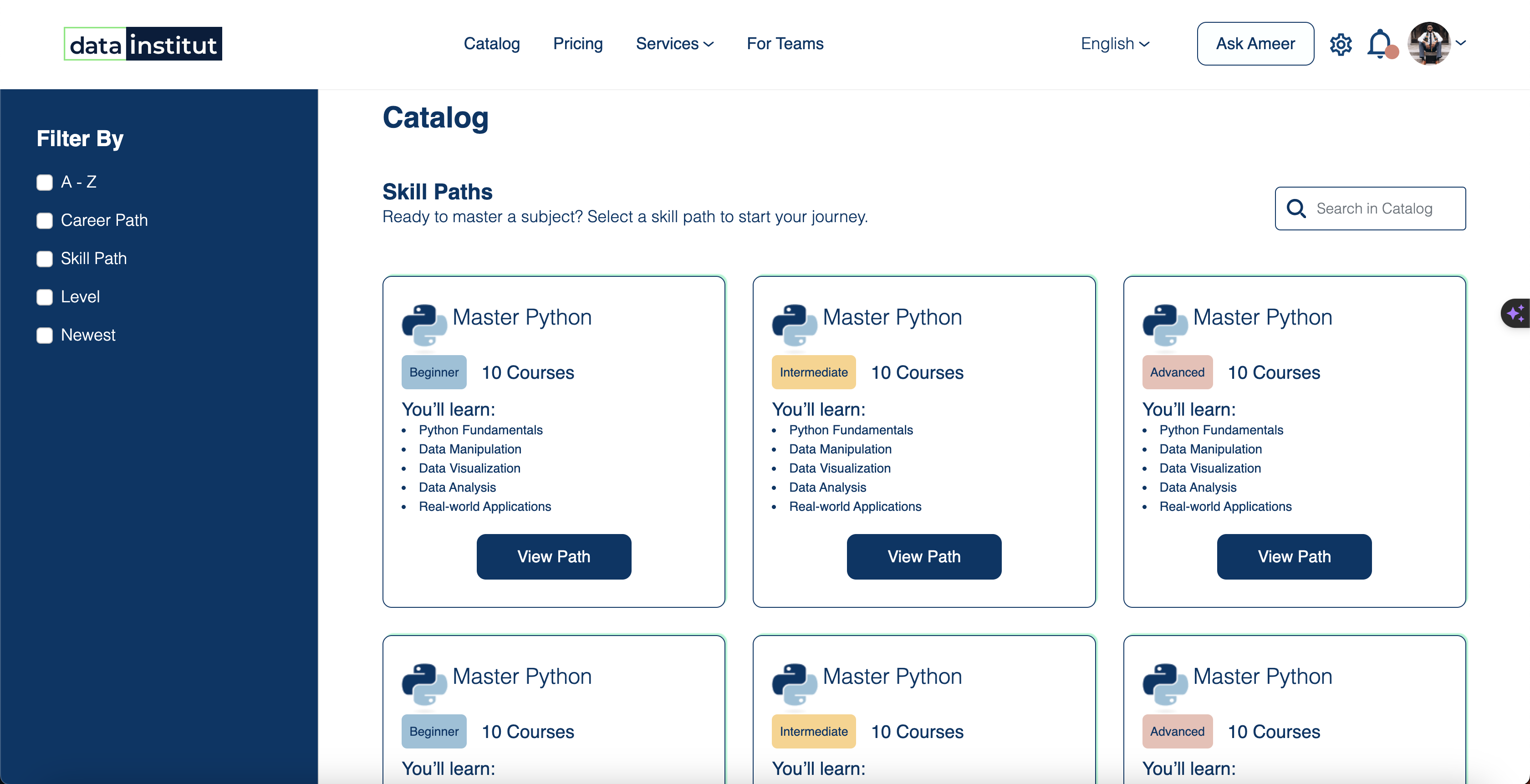Screen dimensions: 1530x784
Task: Click 'Python Fundamentals' in top-row Advanced card
Action: (1221, 430)
